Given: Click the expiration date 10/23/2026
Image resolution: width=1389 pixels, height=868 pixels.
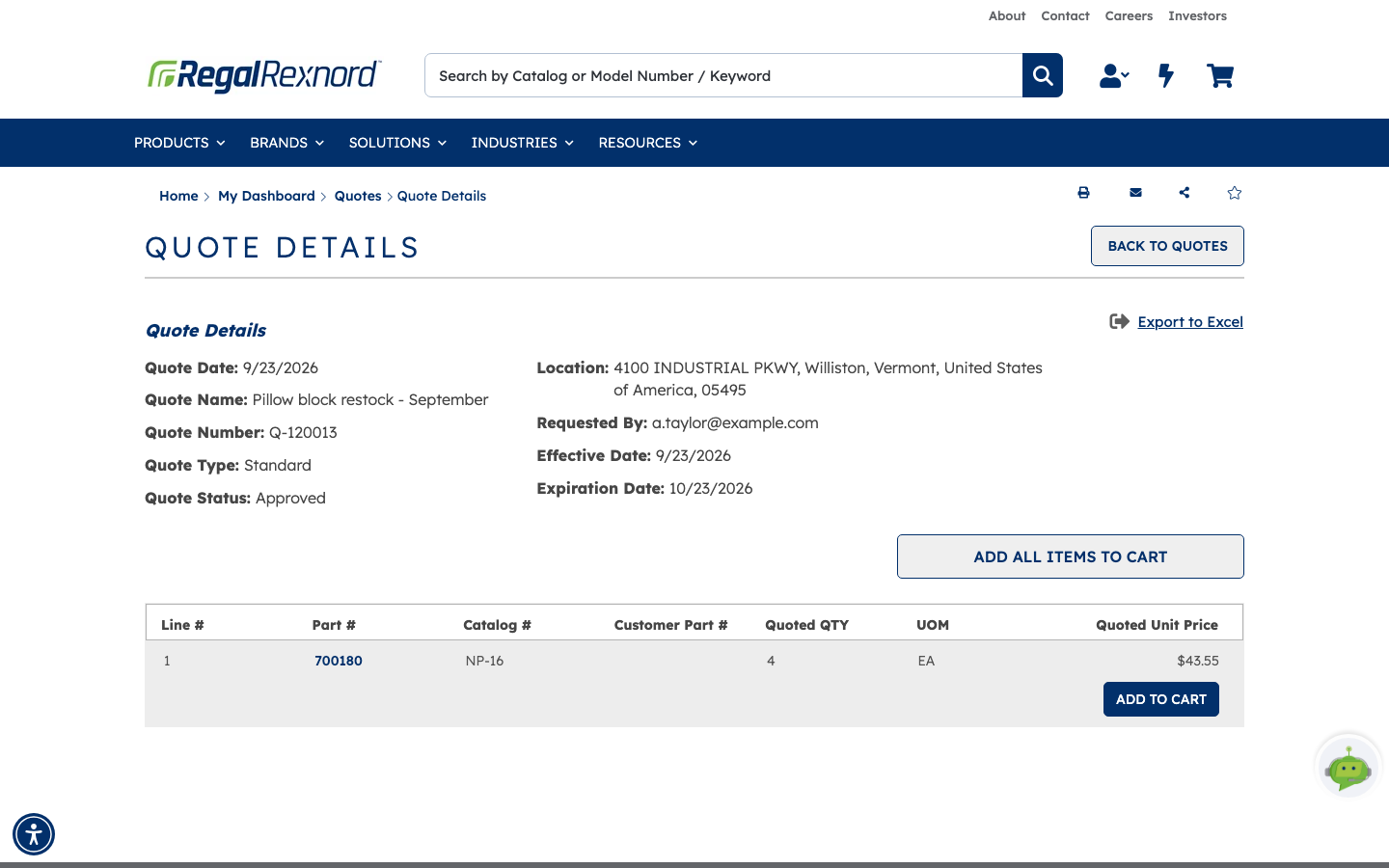Looking at the screenshot, I should point(711,488).
